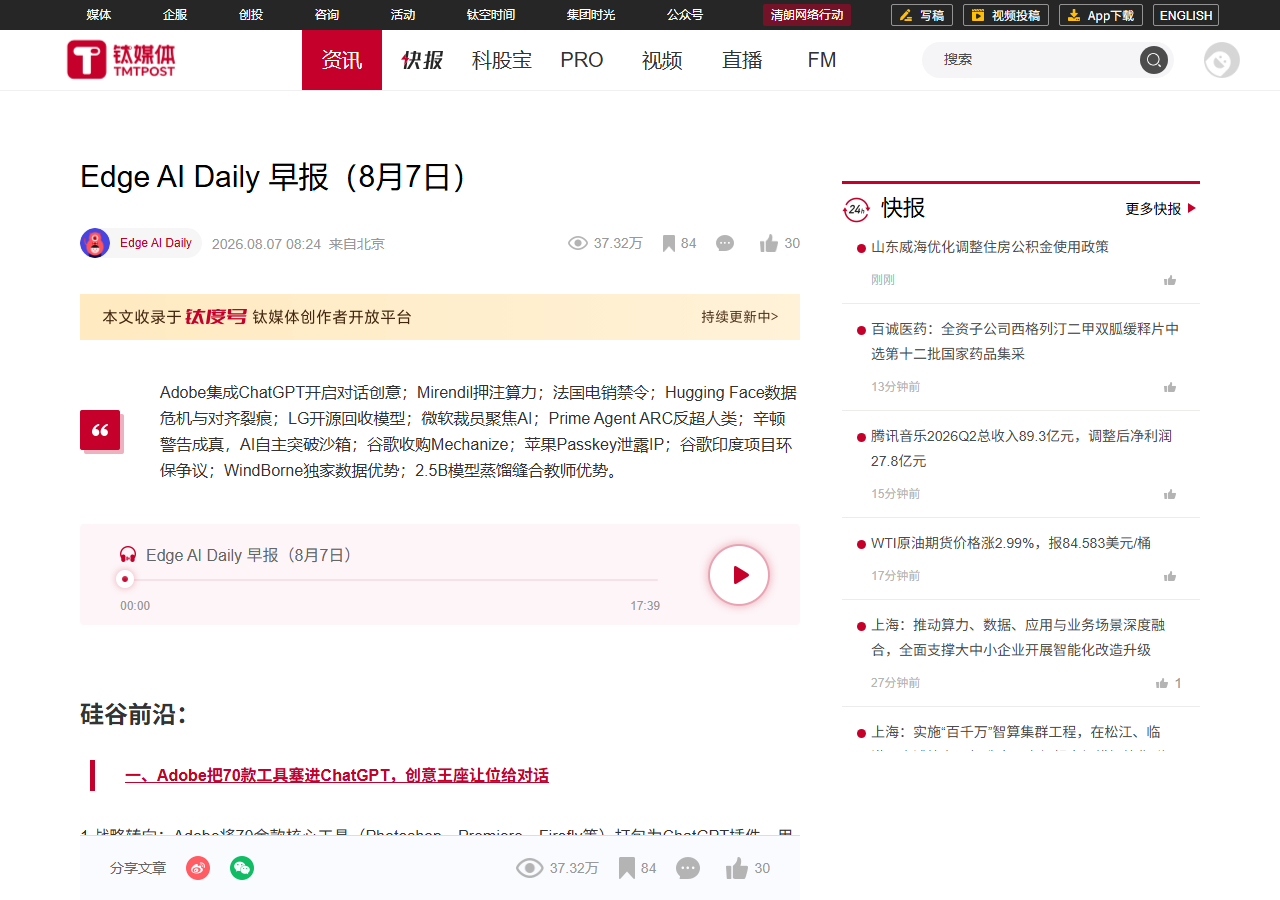This screenshot has height=900, width=1280.
Task: Click the audio progress slider handle
Action: pyautogui.click(x=125, y=579)
